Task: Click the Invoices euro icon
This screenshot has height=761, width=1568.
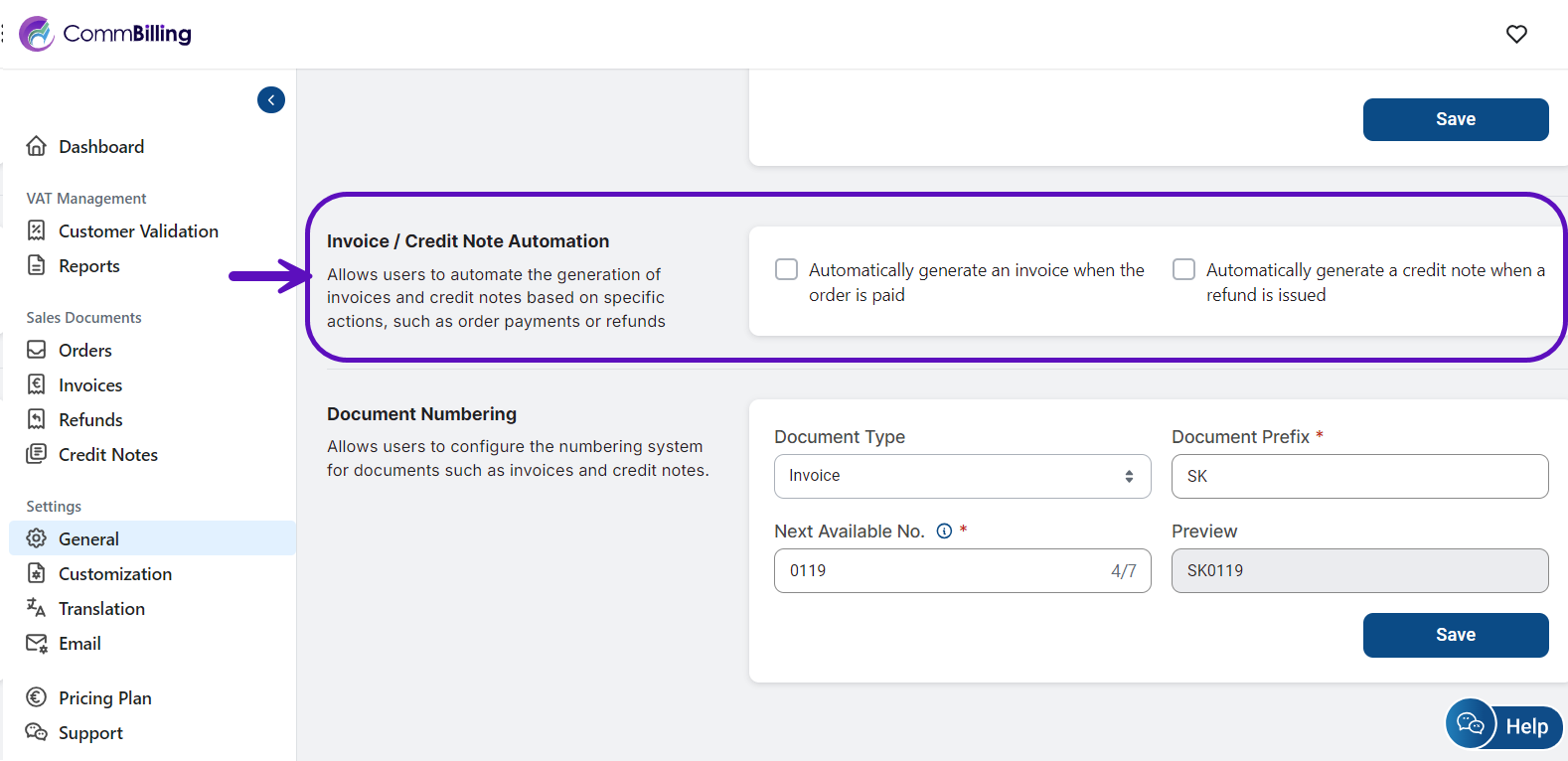Action: point(37,384)
